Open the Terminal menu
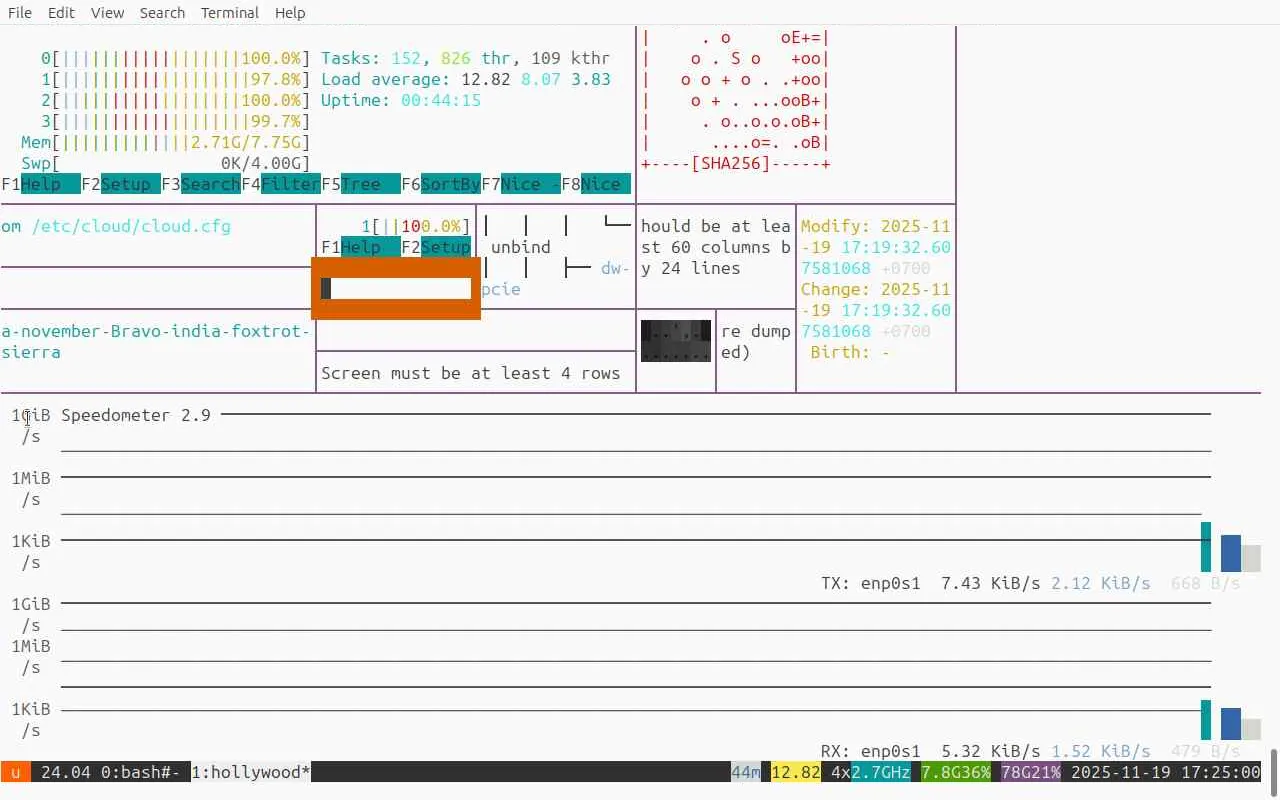 point(229,13)
